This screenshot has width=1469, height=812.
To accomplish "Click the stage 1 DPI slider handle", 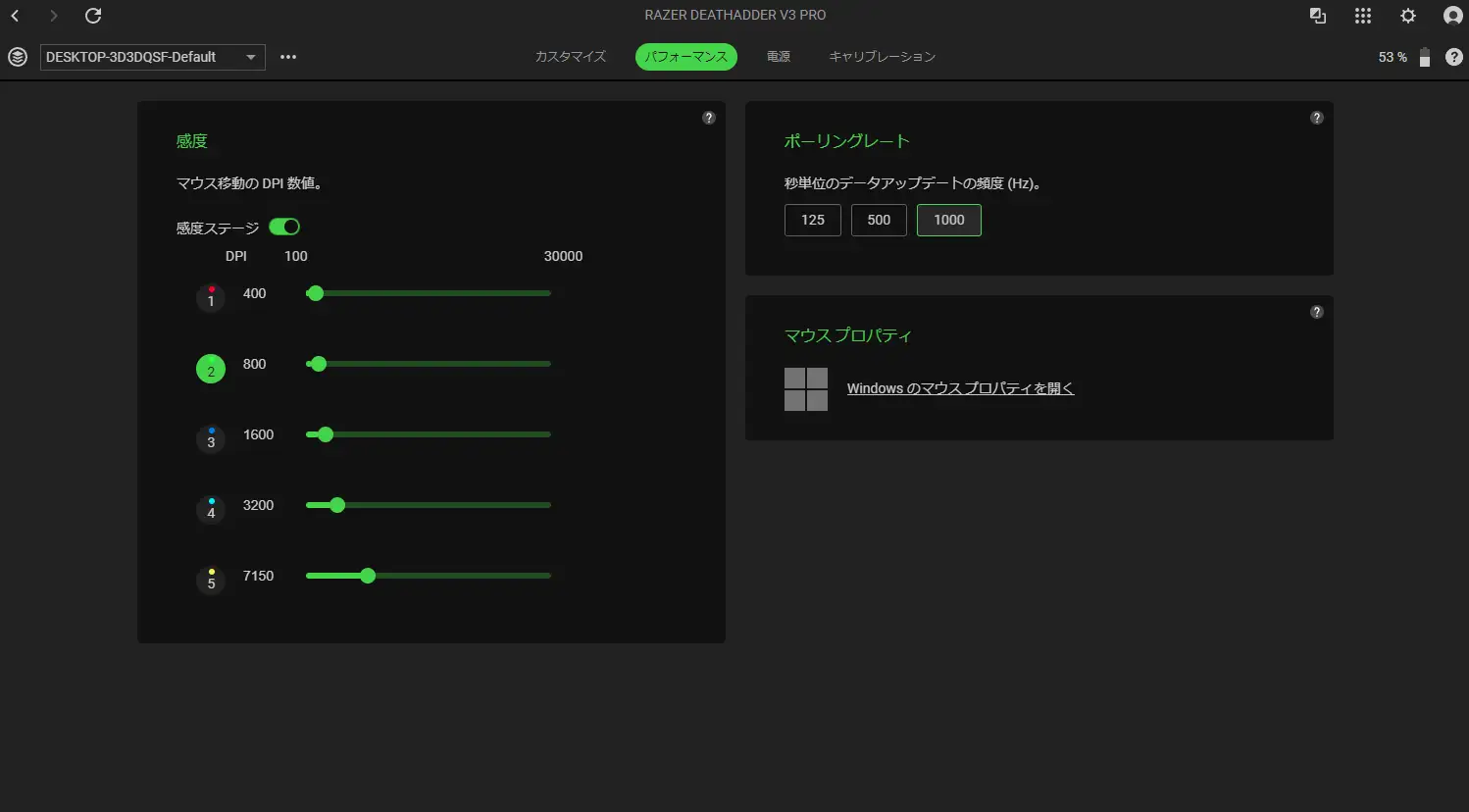I will 315,293.
